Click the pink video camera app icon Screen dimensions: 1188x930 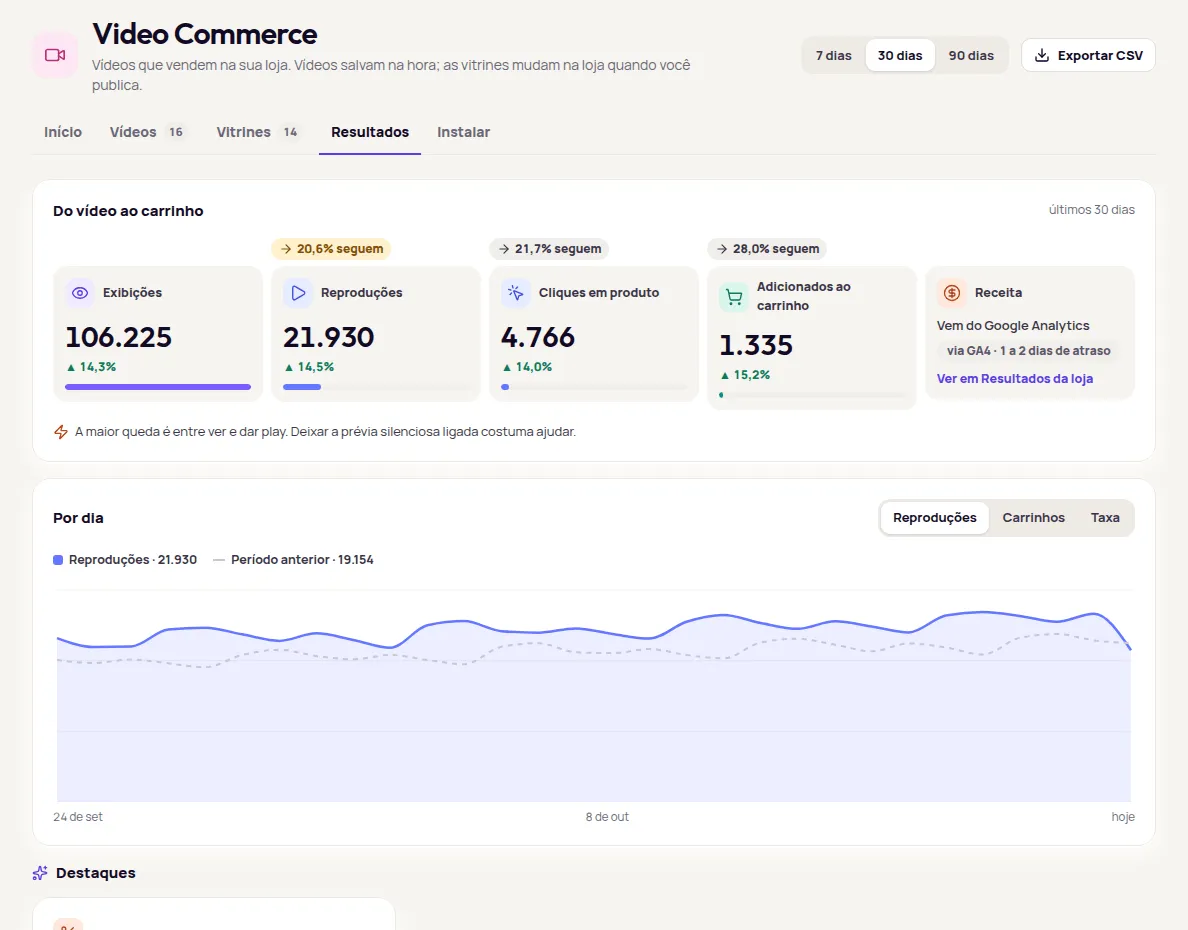[x=55, y=55]
